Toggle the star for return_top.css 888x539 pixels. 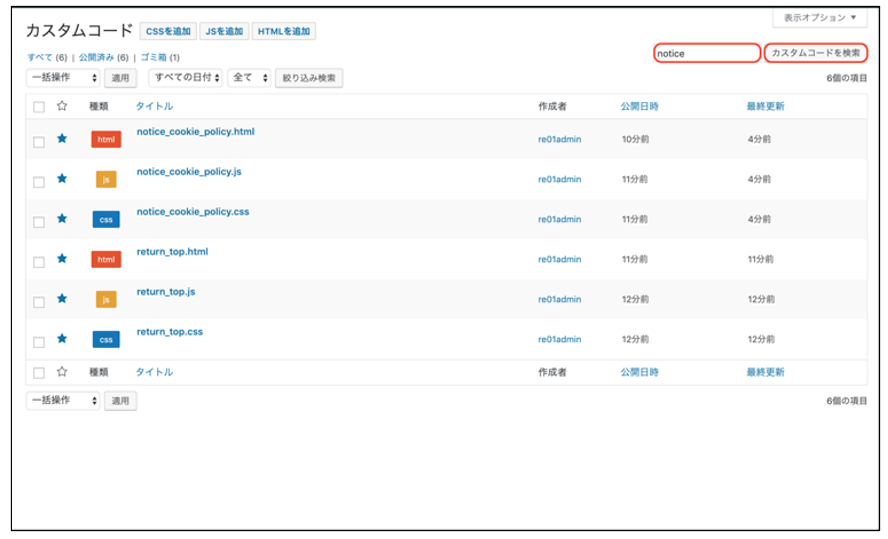click(62, 339)
